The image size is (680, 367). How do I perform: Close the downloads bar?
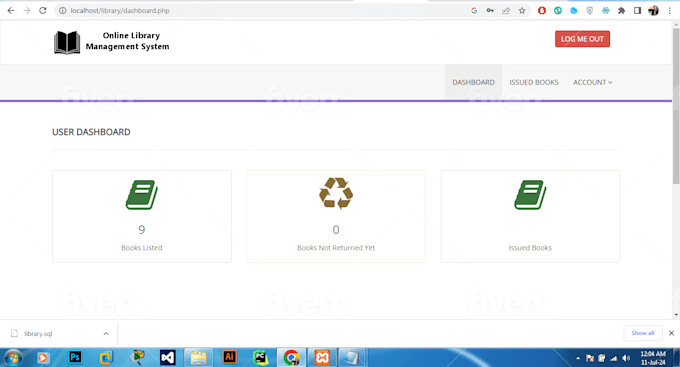(671, 333)
